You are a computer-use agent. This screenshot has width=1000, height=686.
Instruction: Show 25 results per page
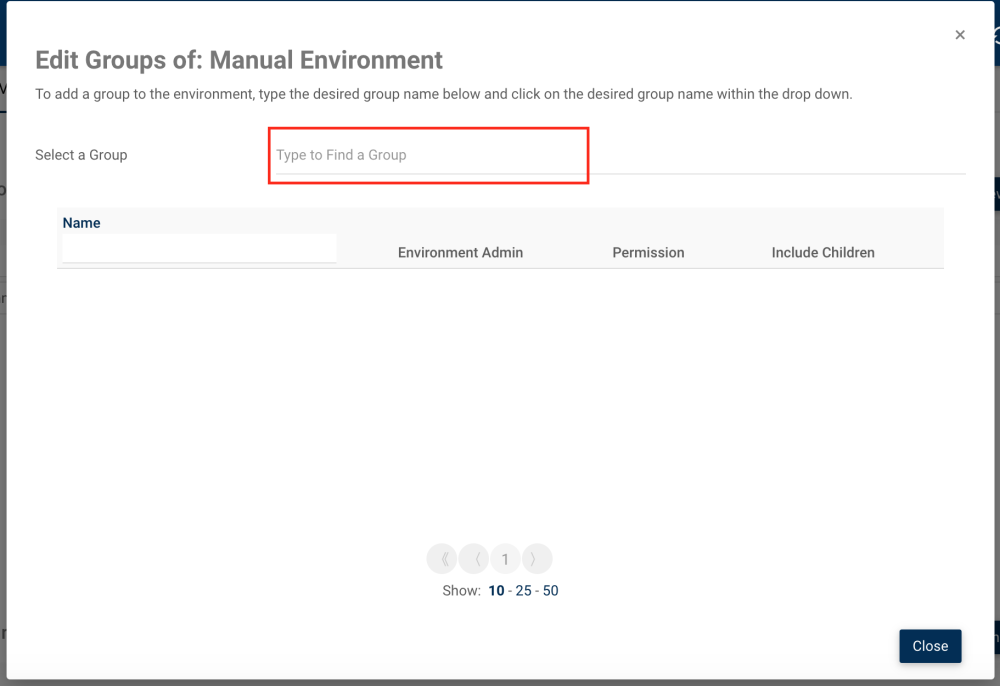tap(523, 590)
